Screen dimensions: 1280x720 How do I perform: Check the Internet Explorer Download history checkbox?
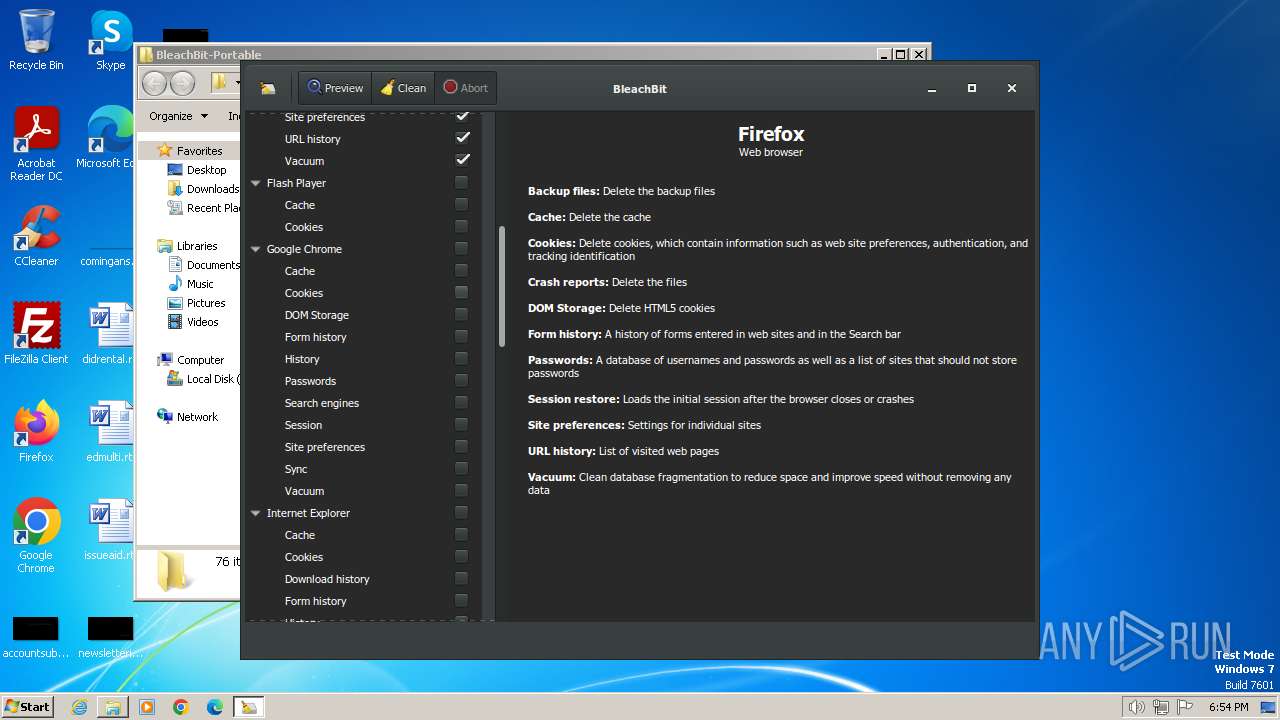461,578
